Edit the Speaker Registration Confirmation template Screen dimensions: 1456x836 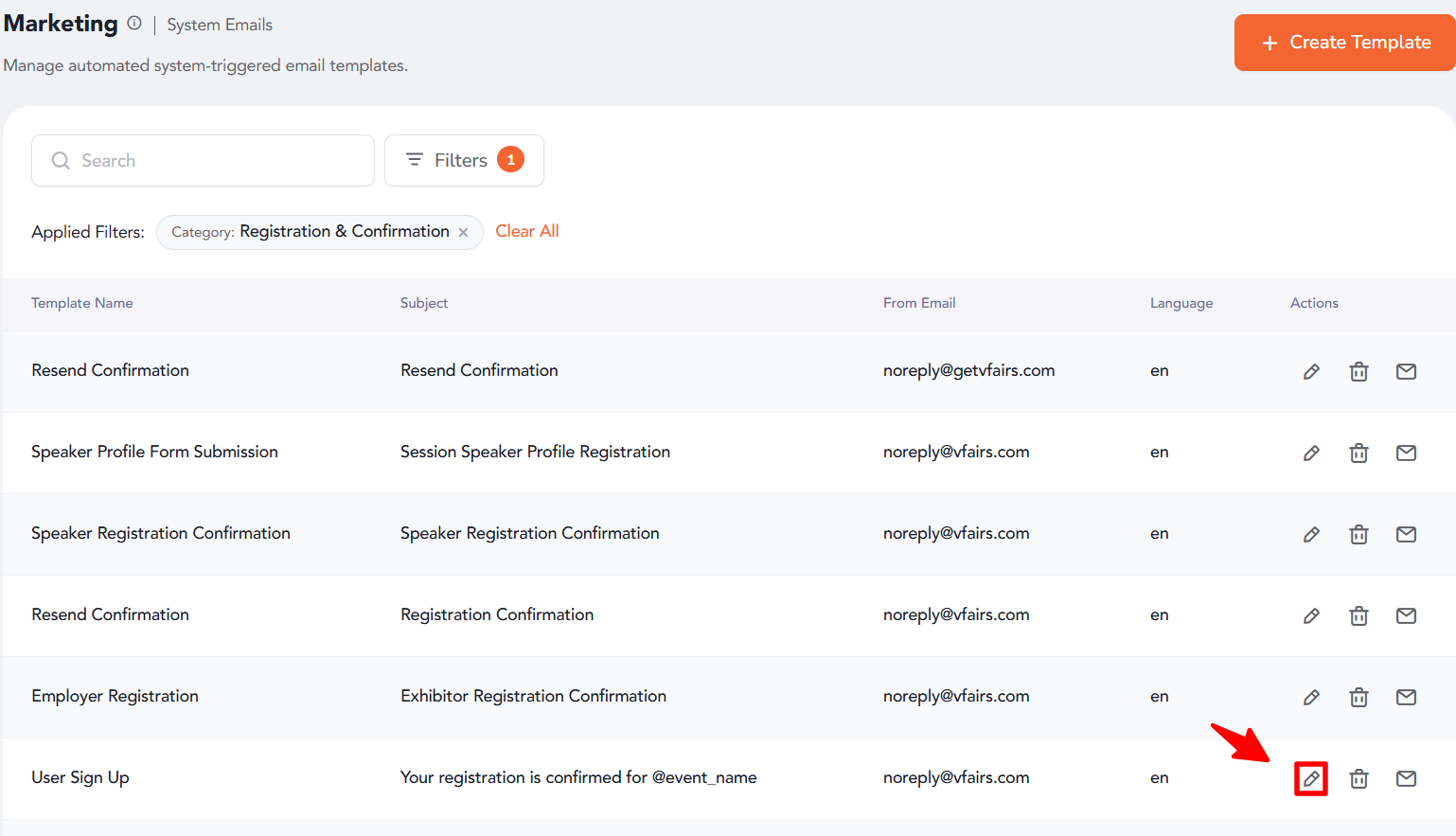1311,534
